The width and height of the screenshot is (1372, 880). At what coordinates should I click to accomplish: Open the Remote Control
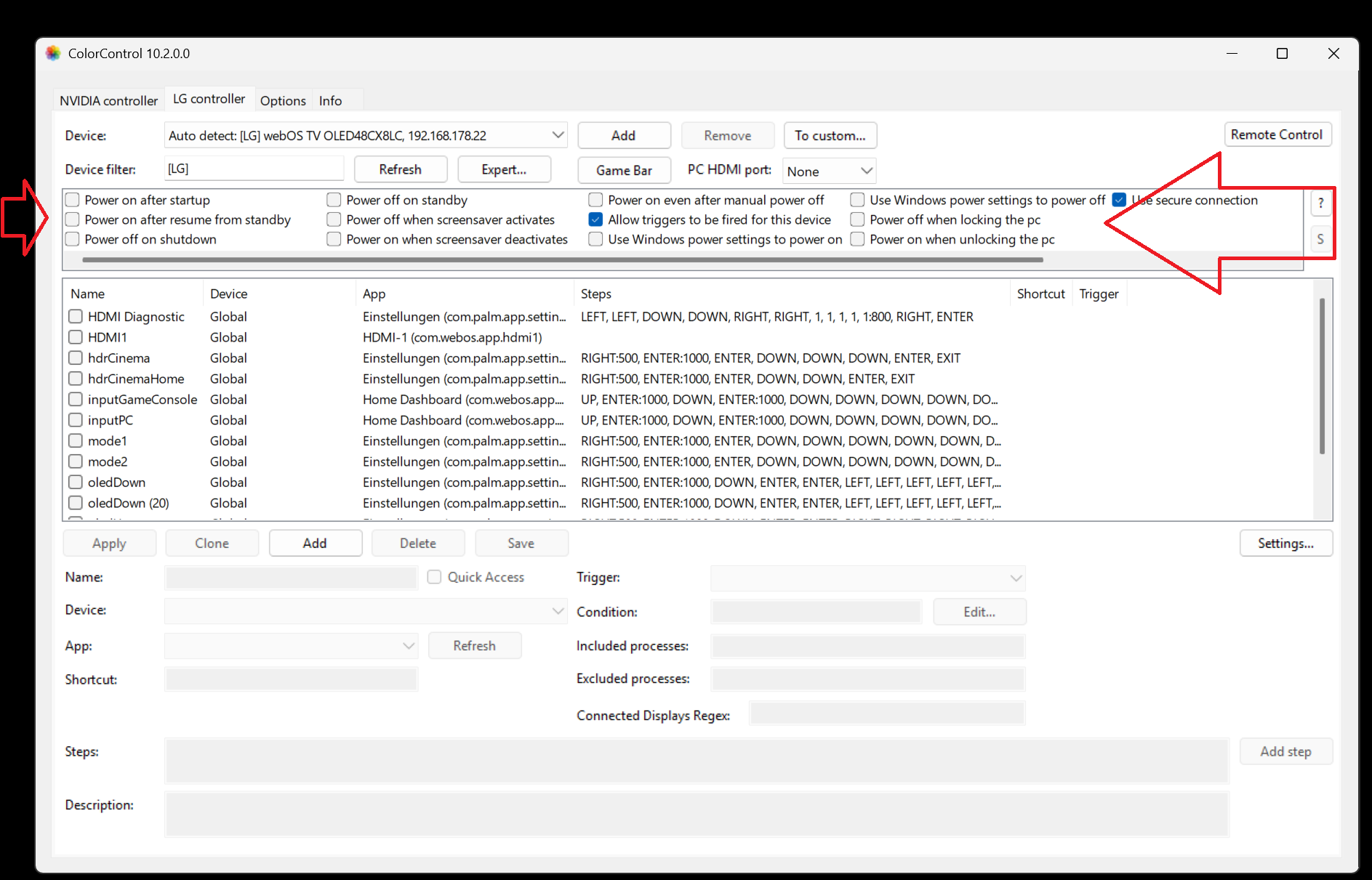pyautogui.click(x=1277, y=134)
